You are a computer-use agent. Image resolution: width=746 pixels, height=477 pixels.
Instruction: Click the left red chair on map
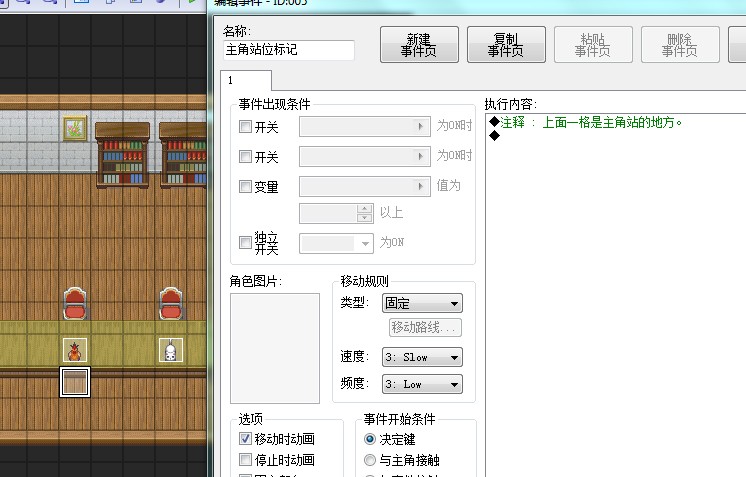[x=75, y=303]
